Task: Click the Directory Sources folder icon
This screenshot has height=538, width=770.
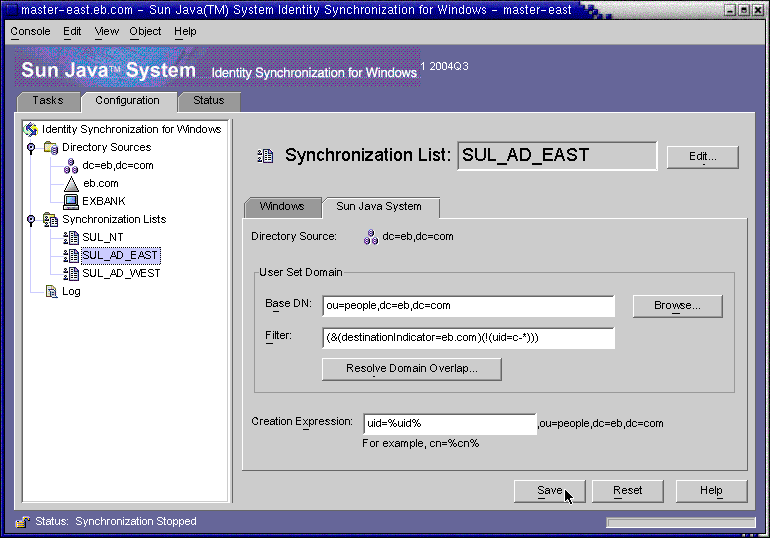Action: [51, 147]
